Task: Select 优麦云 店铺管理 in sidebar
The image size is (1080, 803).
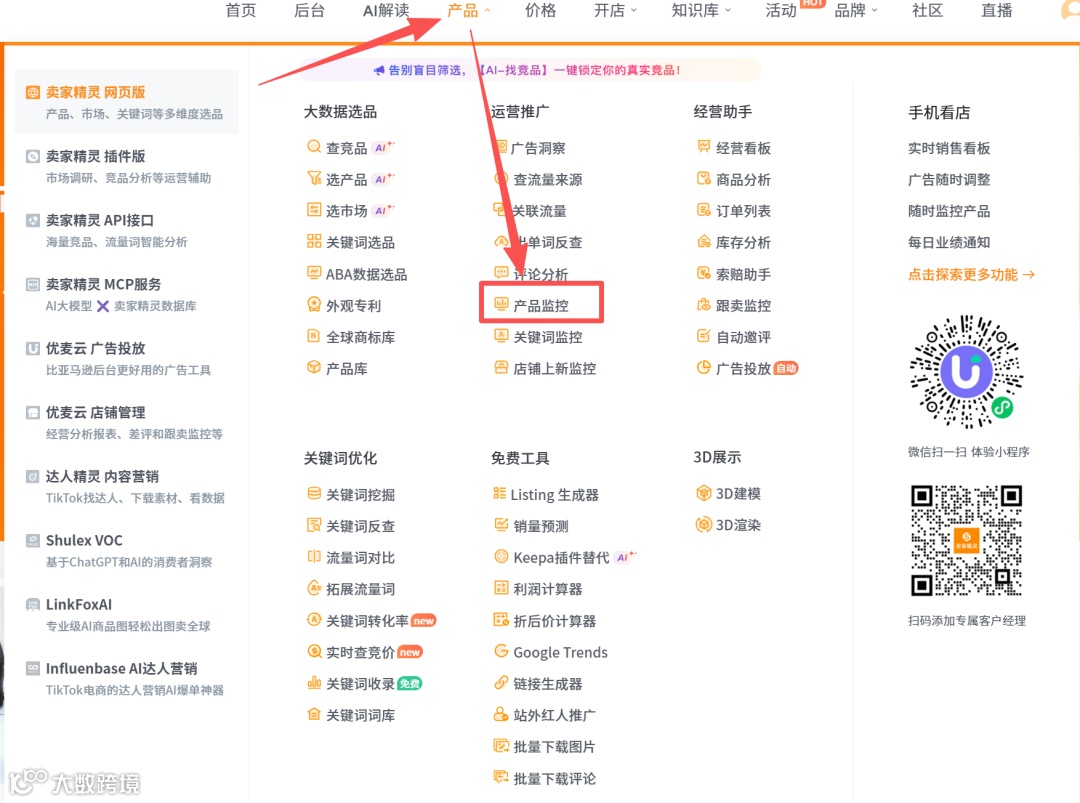Action: point(127,422)
